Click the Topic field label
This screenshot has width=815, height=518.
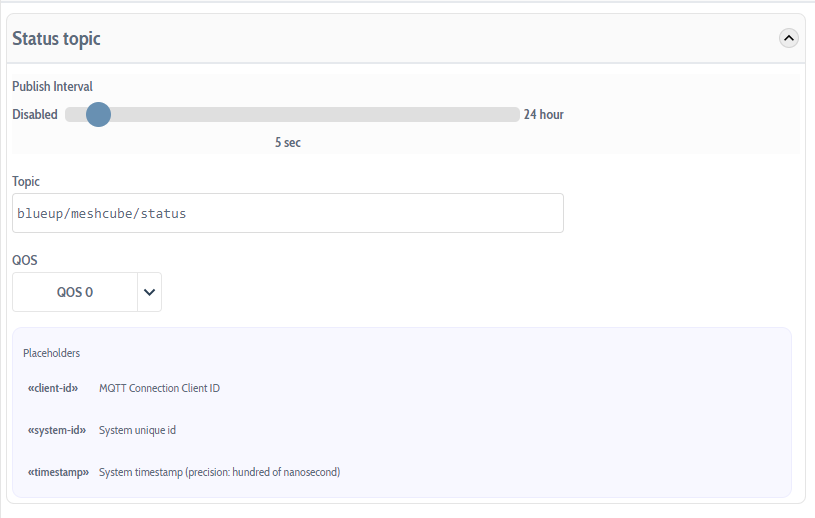point(26,181)
